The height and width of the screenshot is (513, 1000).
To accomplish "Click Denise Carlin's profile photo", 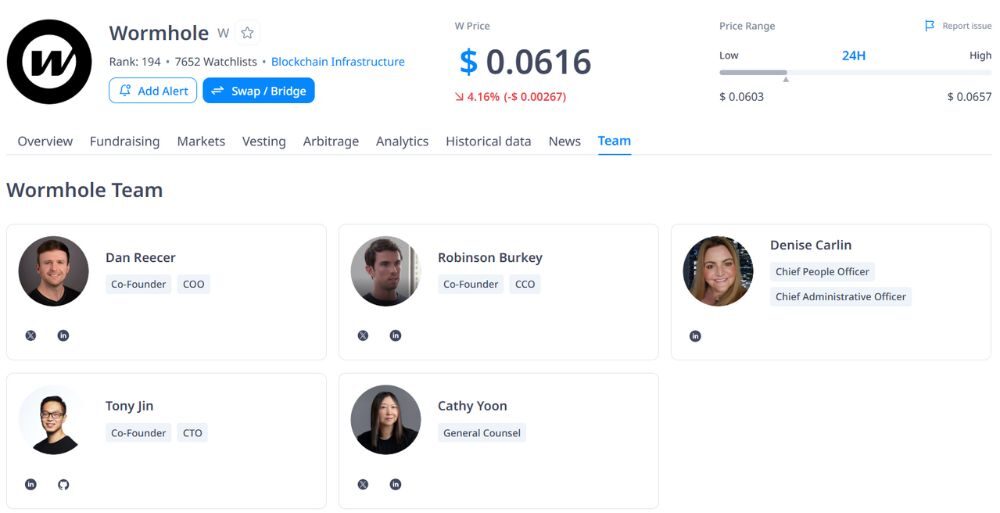I will click(718, 271).
